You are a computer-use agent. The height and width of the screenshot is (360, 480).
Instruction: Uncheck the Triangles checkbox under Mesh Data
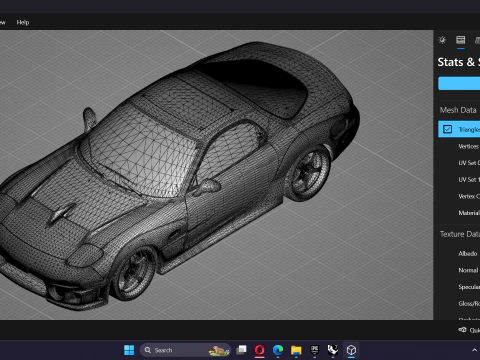tap(447, 129)
